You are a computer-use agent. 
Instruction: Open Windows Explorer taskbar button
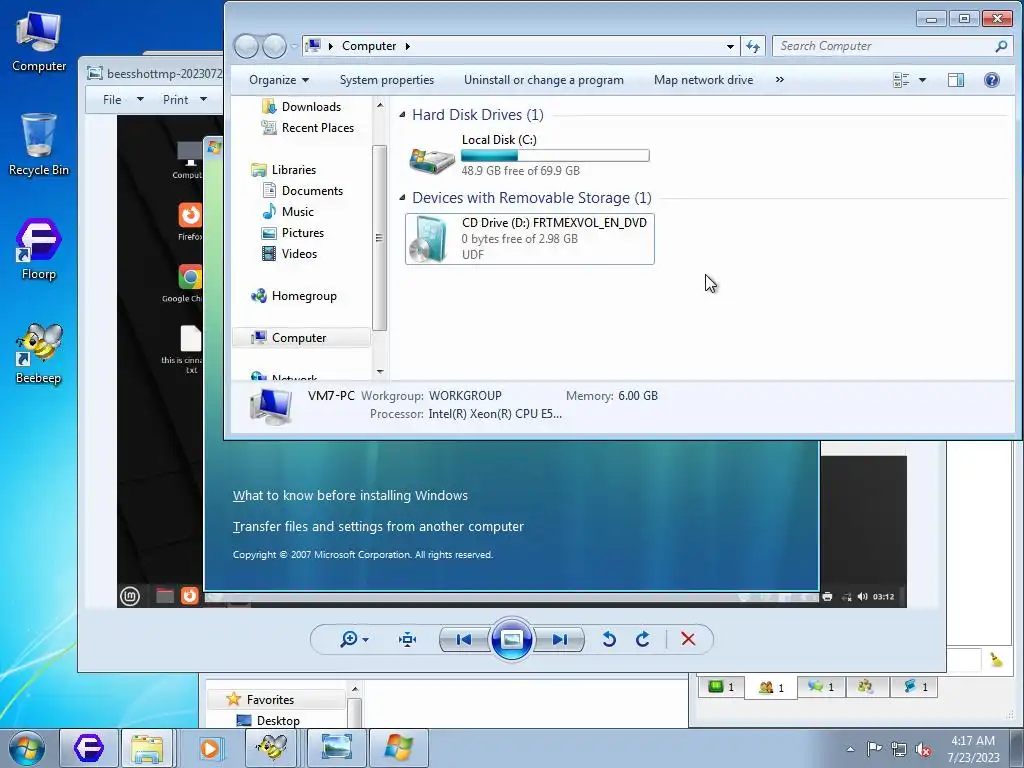[147, 748]
